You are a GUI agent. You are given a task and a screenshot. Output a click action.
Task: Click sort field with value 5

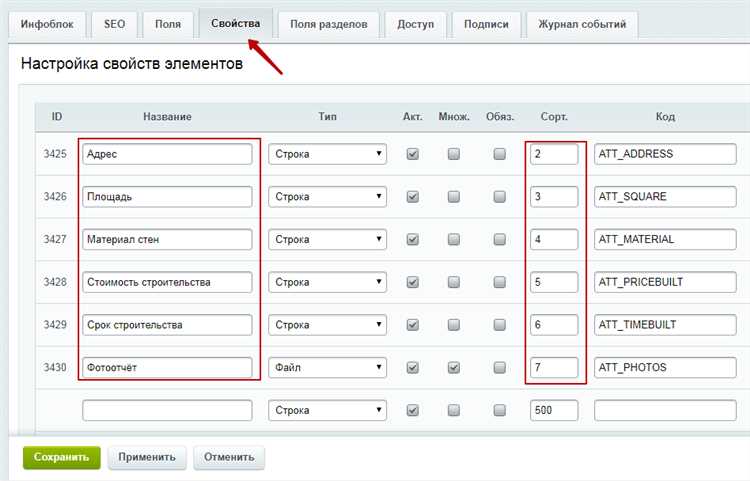(x=554, y=282)
